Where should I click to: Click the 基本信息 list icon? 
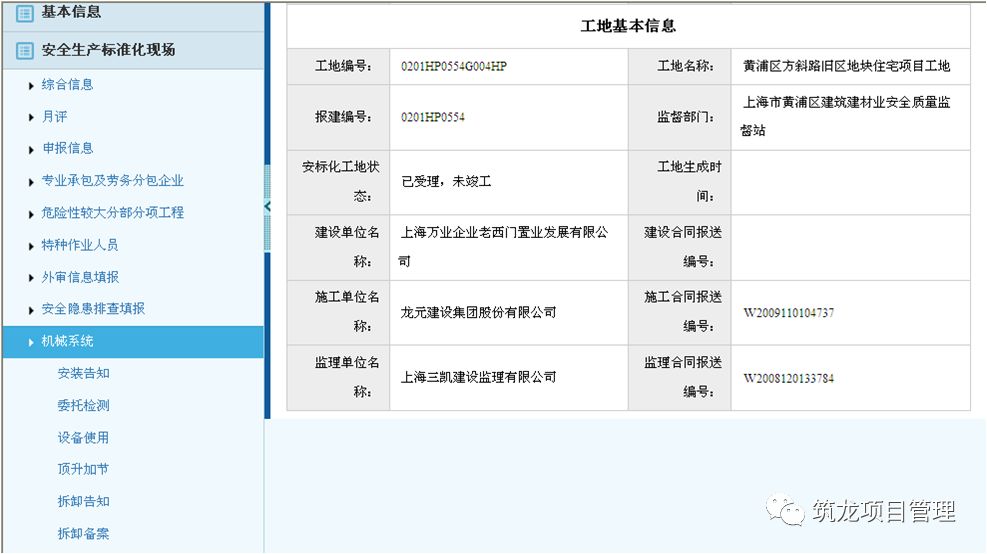[24, 13]
